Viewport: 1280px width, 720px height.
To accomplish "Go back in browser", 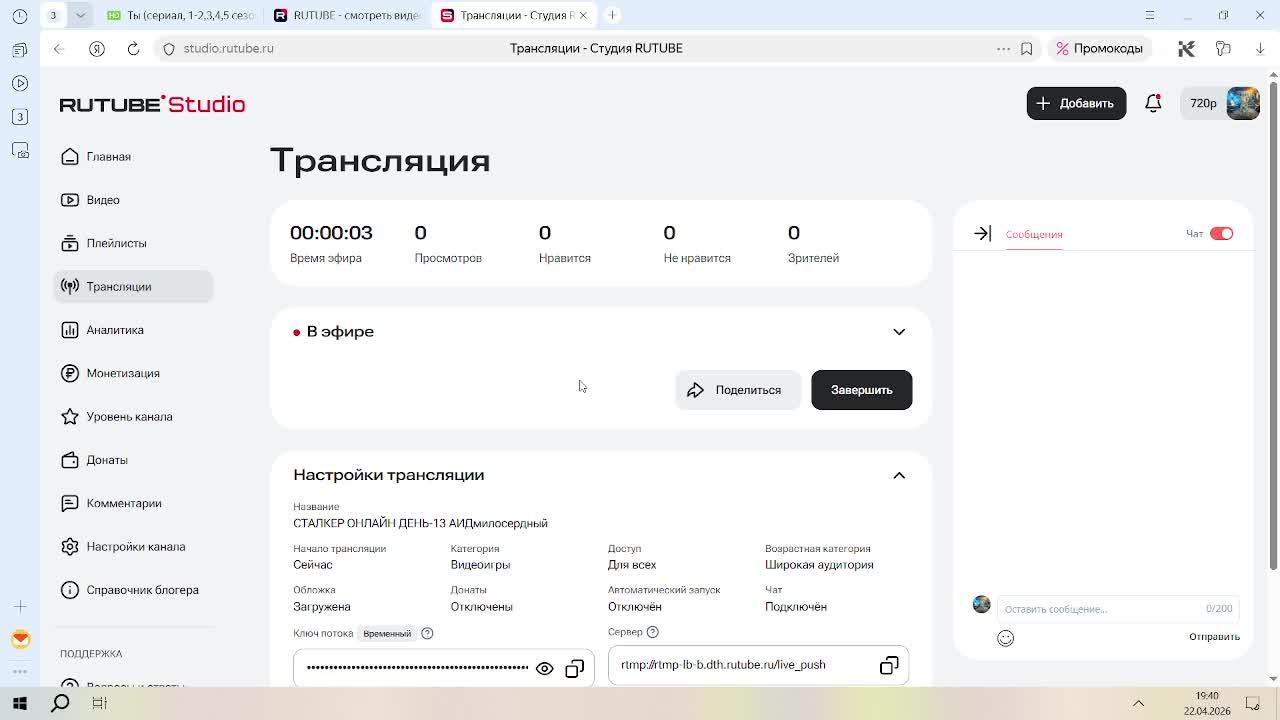I will pos(59,48).
